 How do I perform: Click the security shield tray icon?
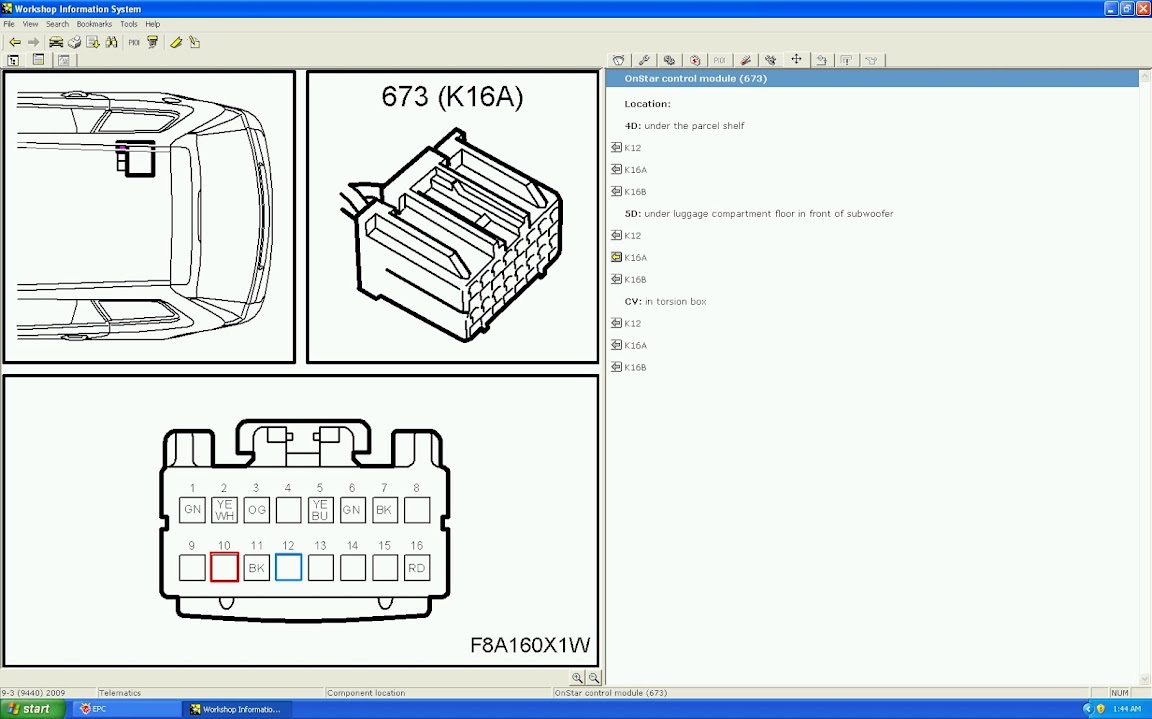[1101, 709]
